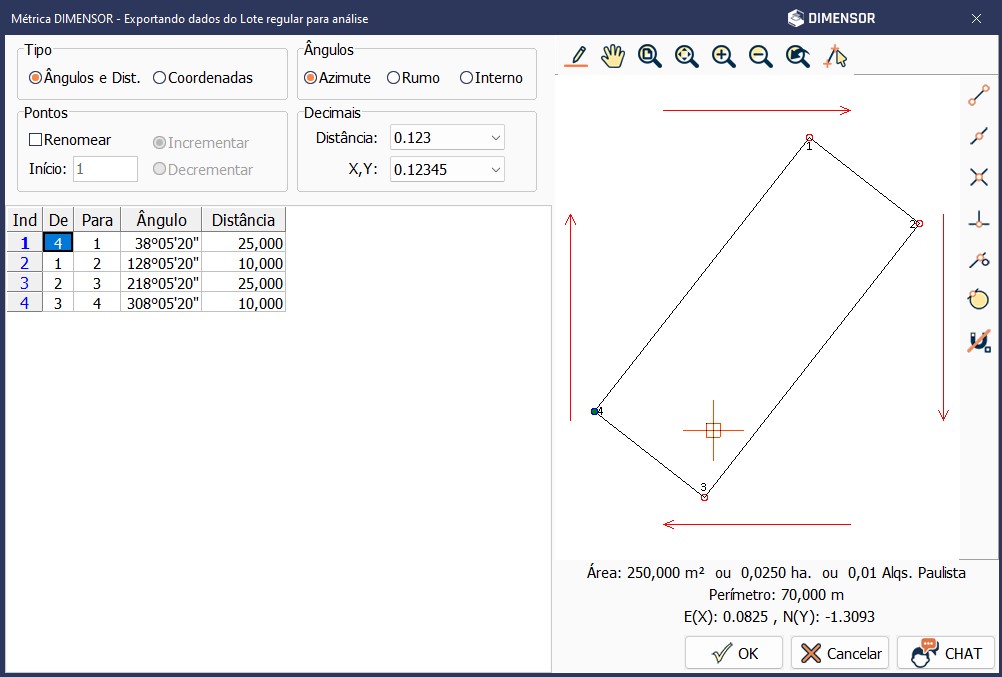1002x677 pixels.
Task: Toggle the magnet snap tool
Action: tap(978, 340)
